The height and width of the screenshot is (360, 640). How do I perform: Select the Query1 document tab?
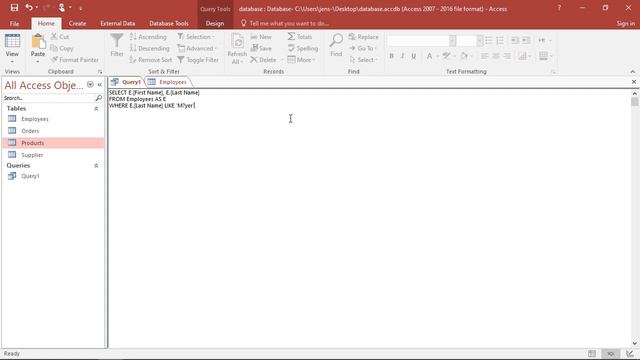tap(126, 82)
